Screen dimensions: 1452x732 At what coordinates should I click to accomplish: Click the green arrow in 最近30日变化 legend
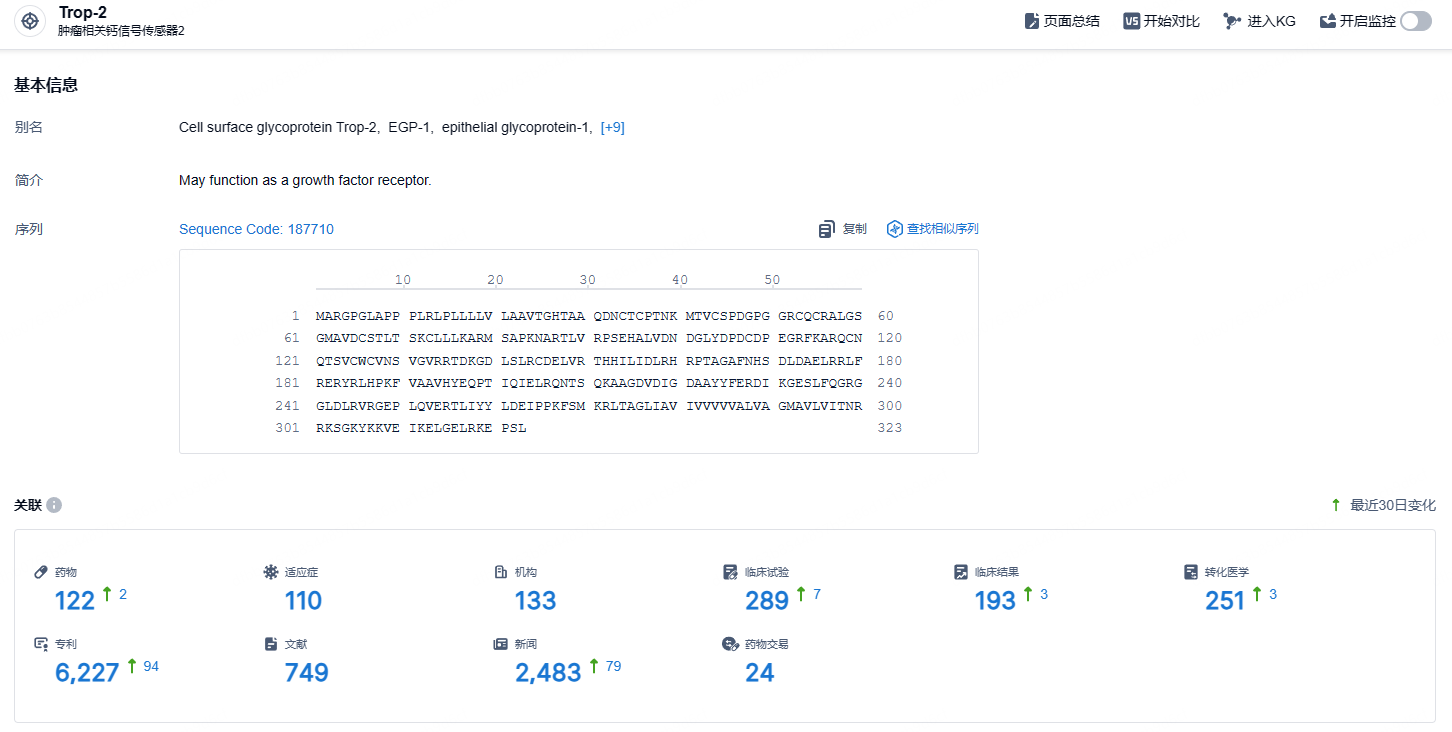pyautogui.click(x=1336, y=505)
